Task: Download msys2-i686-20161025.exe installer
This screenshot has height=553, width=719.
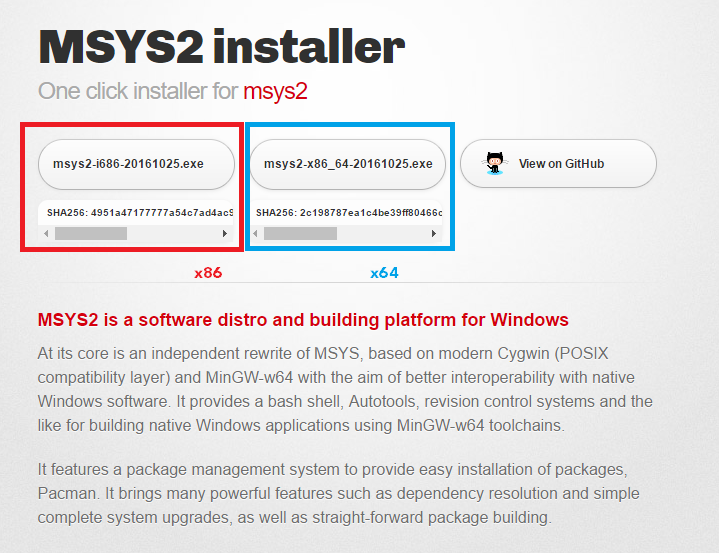Action: click(x=136, y=164)
